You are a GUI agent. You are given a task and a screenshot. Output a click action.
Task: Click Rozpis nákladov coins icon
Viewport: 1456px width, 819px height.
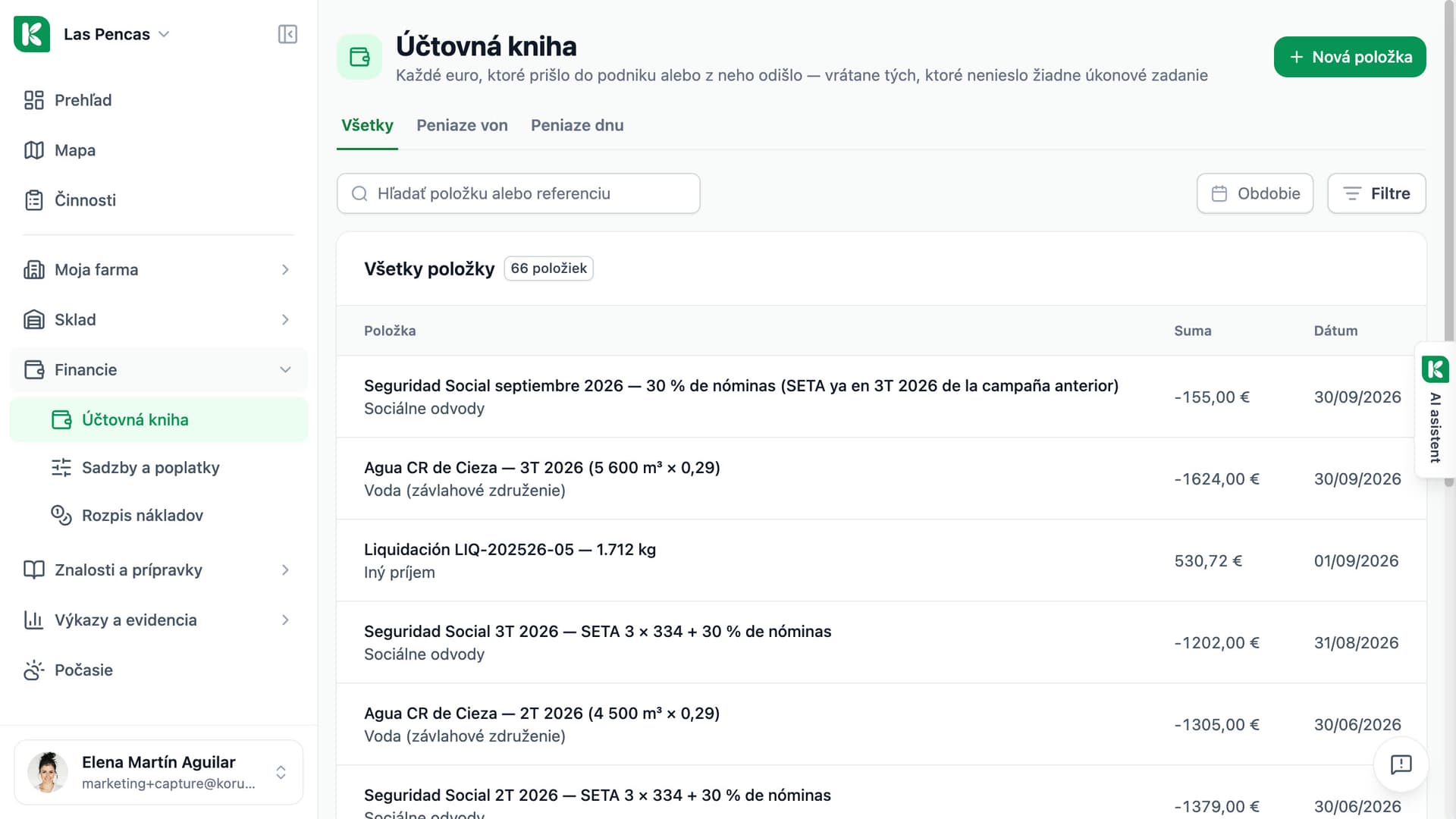click(x=61, y=515)
